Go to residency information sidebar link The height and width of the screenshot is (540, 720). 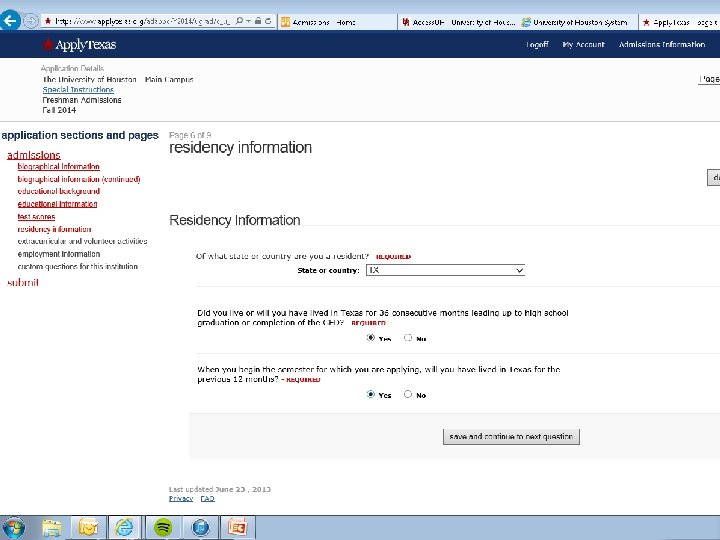(x=54, y=229)
